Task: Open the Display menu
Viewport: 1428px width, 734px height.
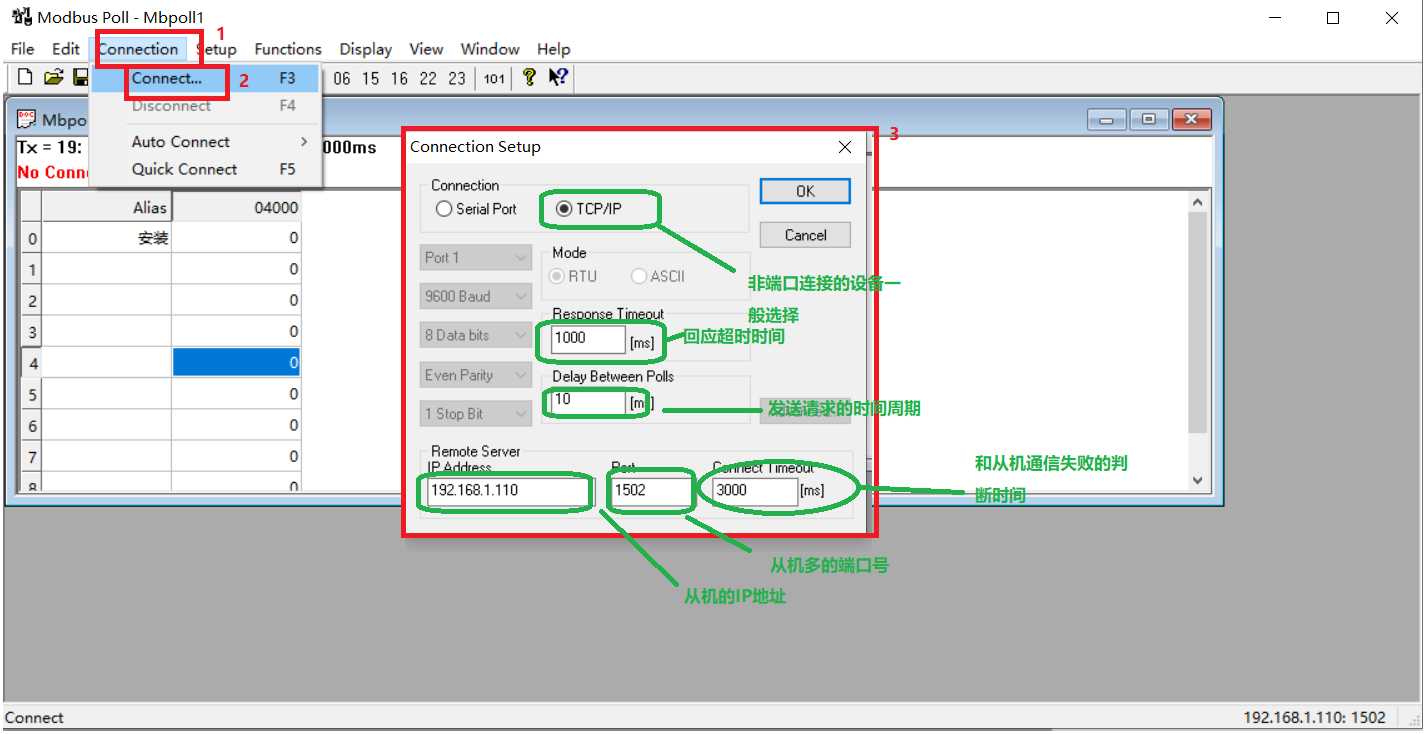Action: pyautogui.click(x=365, y=49)
